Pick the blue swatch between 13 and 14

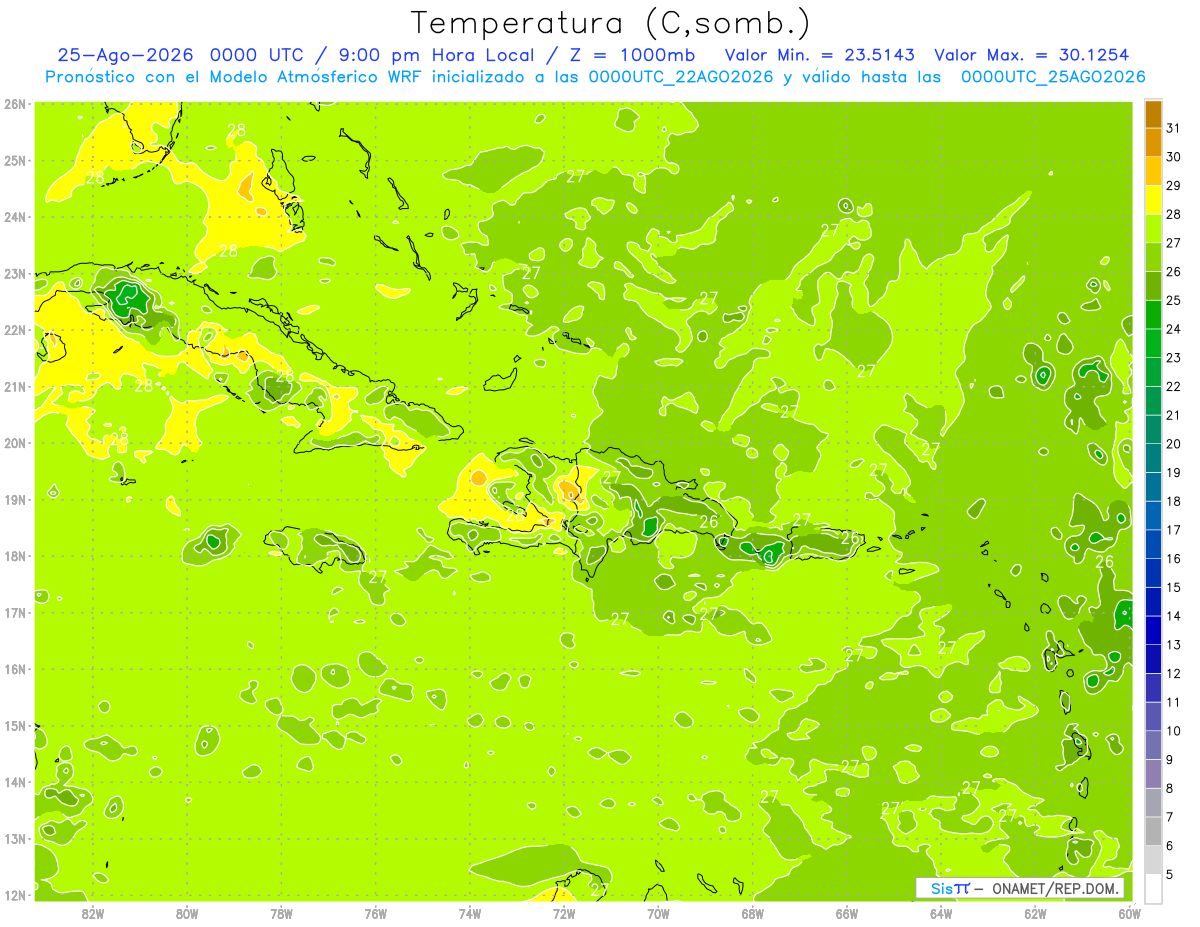click(x=1153, y=630)
